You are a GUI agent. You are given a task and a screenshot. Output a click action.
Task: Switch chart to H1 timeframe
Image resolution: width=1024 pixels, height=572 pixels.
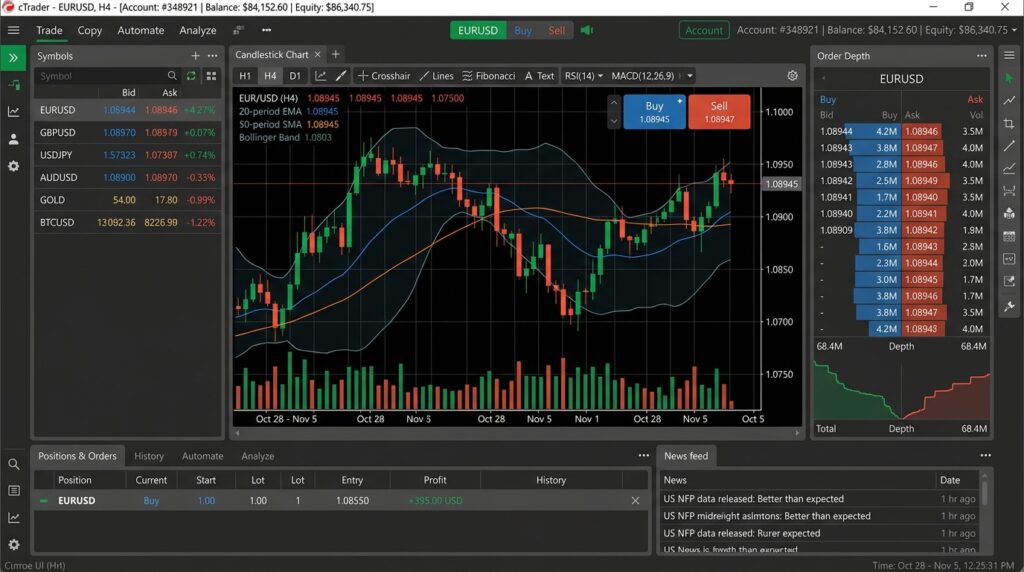(245, 76)
